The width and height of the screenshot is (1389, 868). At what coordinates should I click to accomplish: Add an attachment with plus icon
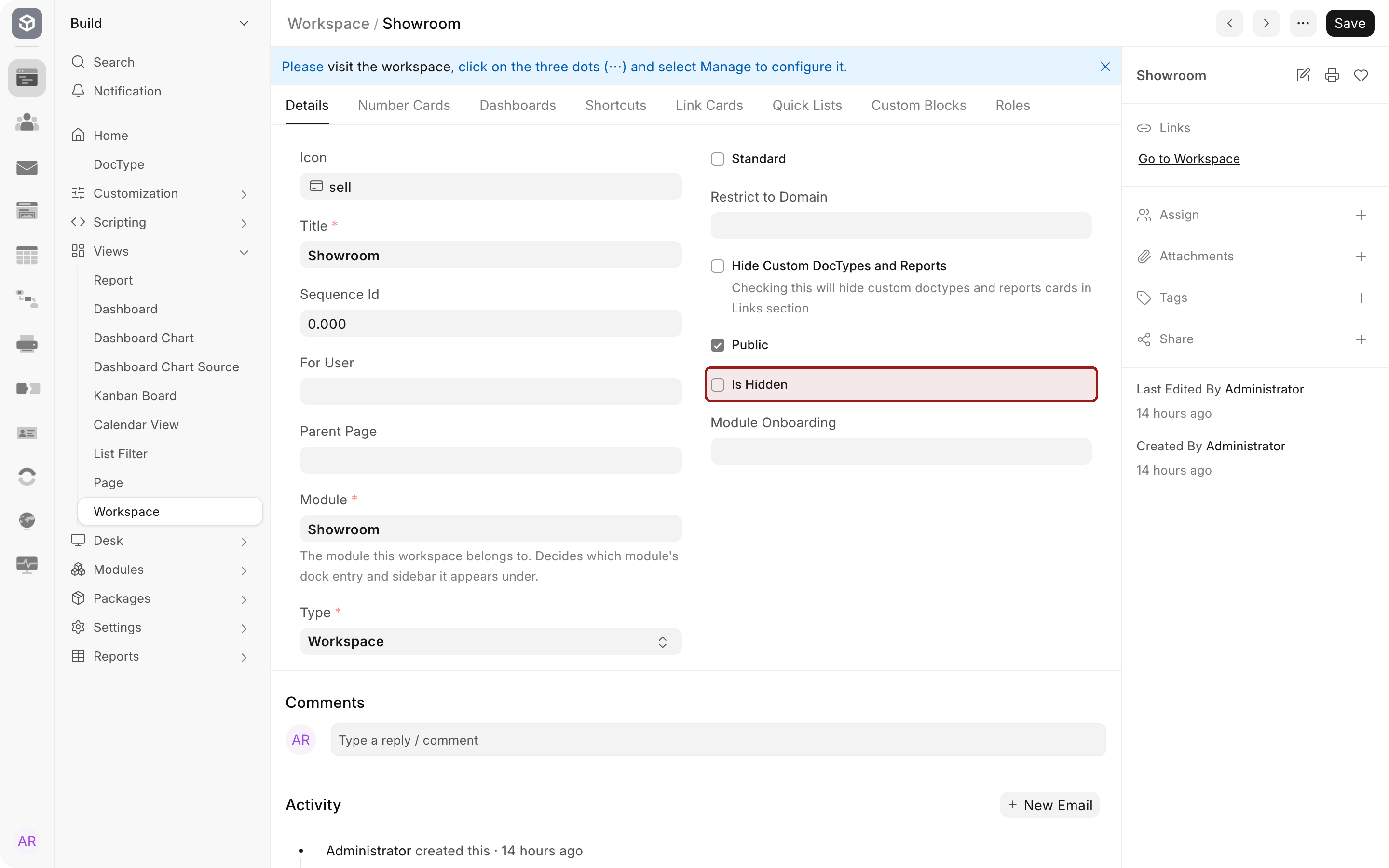[1361, 257]
